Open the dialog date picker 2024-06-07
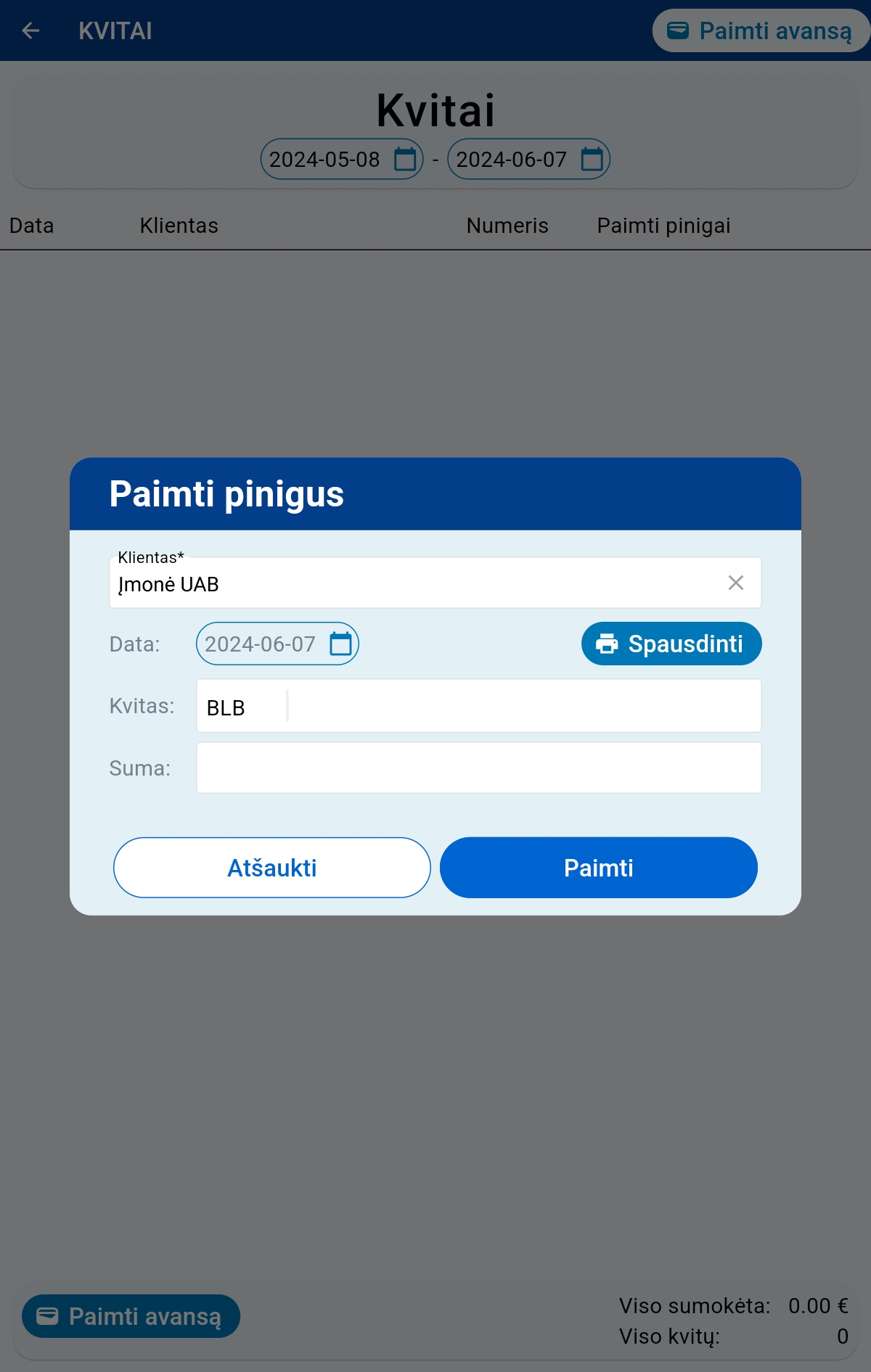The height and width of the screenshot is (1372, 871). tap(277, 644)
